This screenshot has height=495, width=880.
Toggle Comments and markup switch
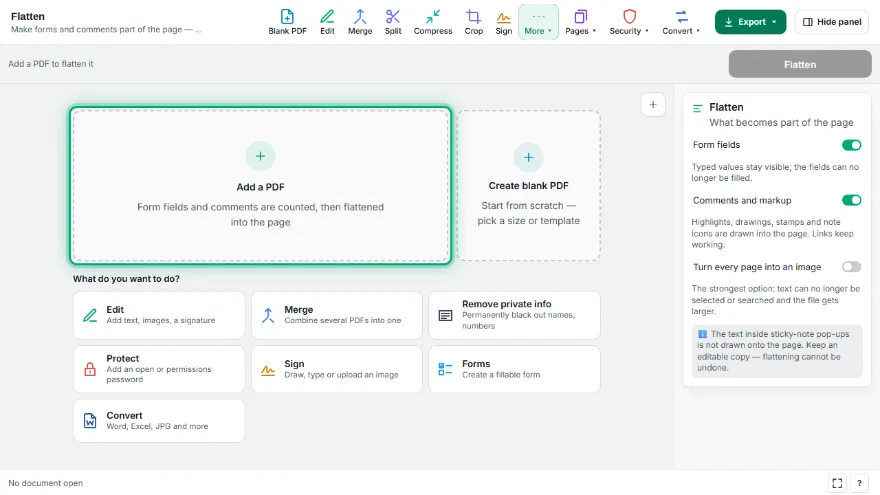coord(851,200)
